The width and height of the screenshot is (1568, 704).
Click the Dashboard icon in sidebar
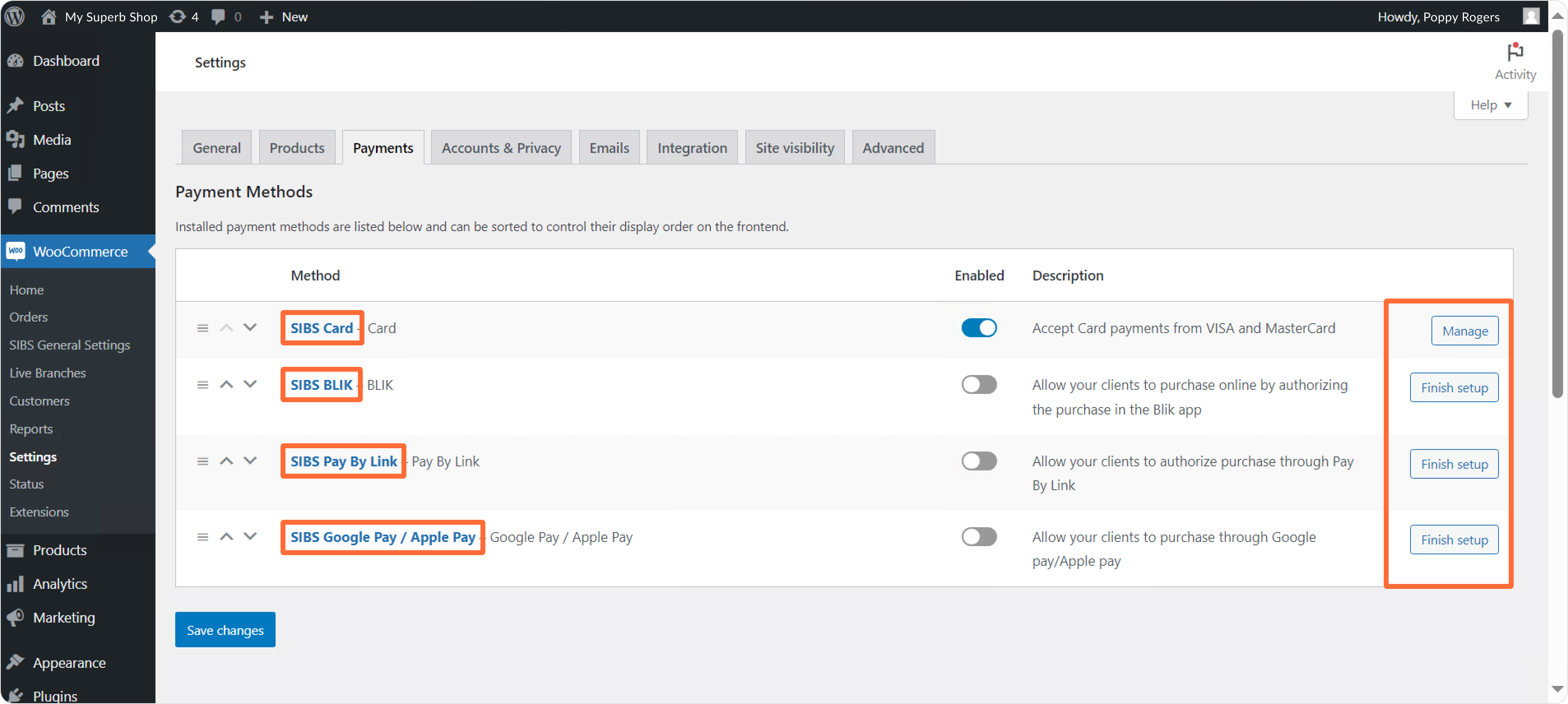click(16, 61)
